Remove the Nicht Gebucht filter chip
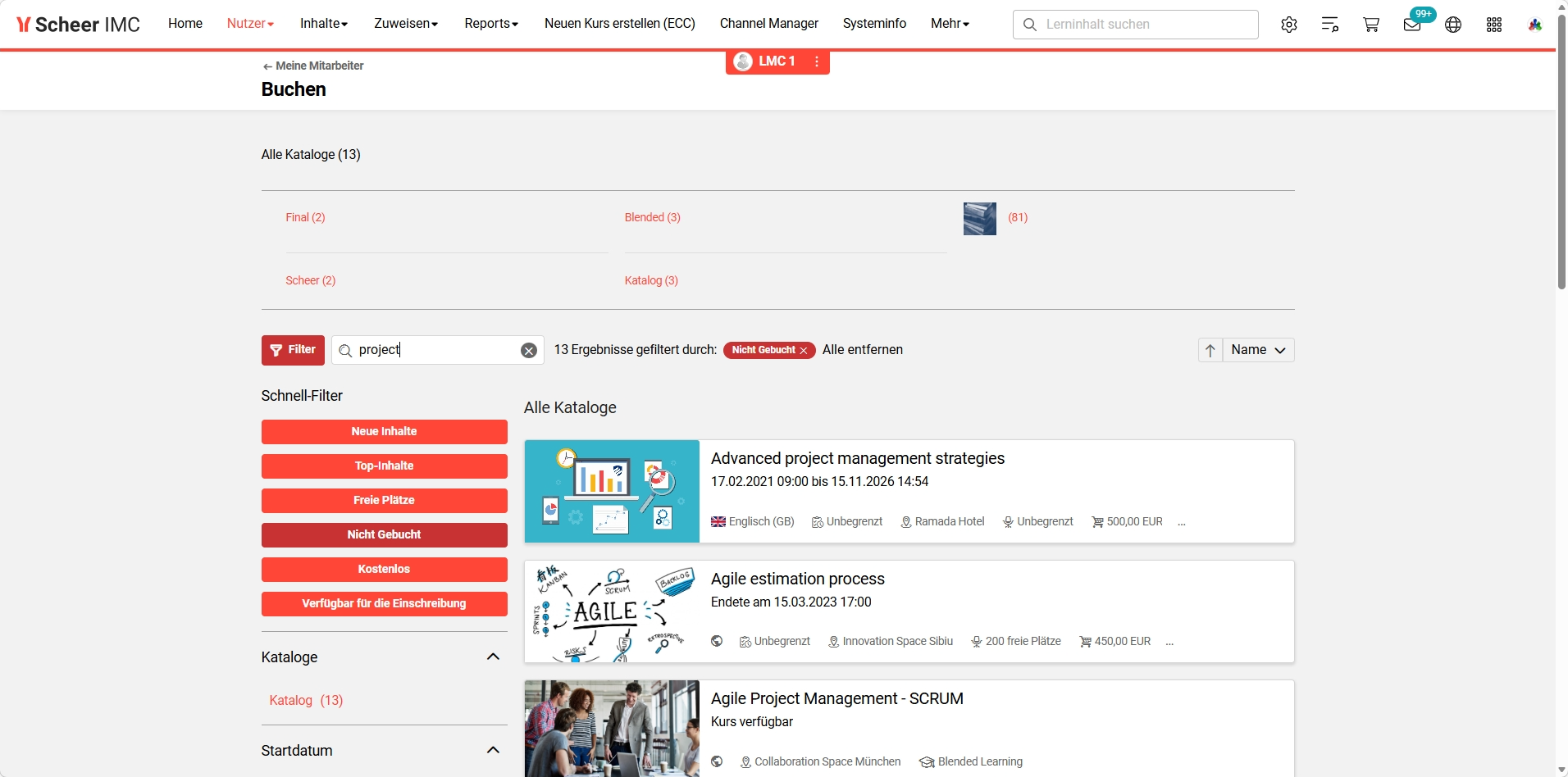Viewport: 1568px width, 777px height. point(804,351)
